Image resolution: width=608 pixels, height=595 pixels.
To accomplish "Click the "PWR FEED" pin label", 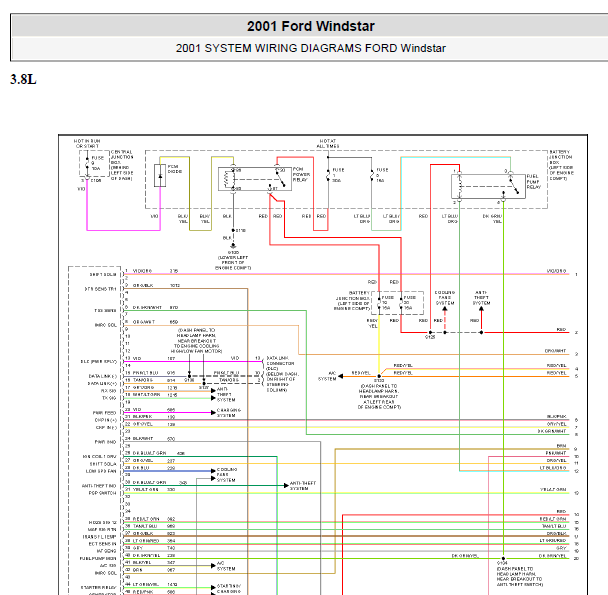I will pos(104,413).
